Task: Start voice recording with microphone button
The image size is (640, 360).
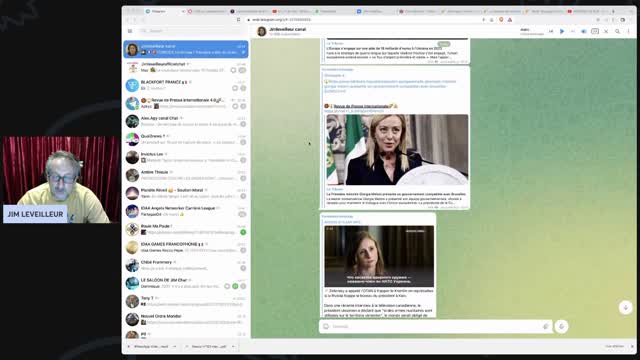Action: [x=562, y=326]
